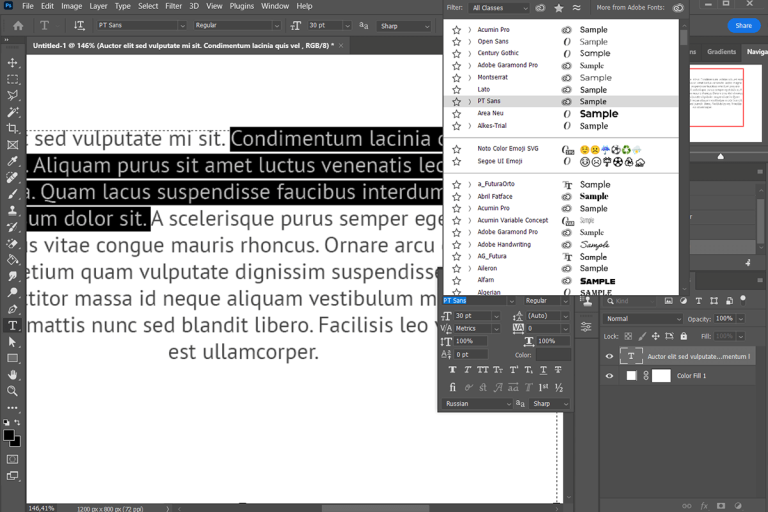Toggle Quick Mask mode icon
The width and height of the screenshot is (768, 512).
click(13, 459)
